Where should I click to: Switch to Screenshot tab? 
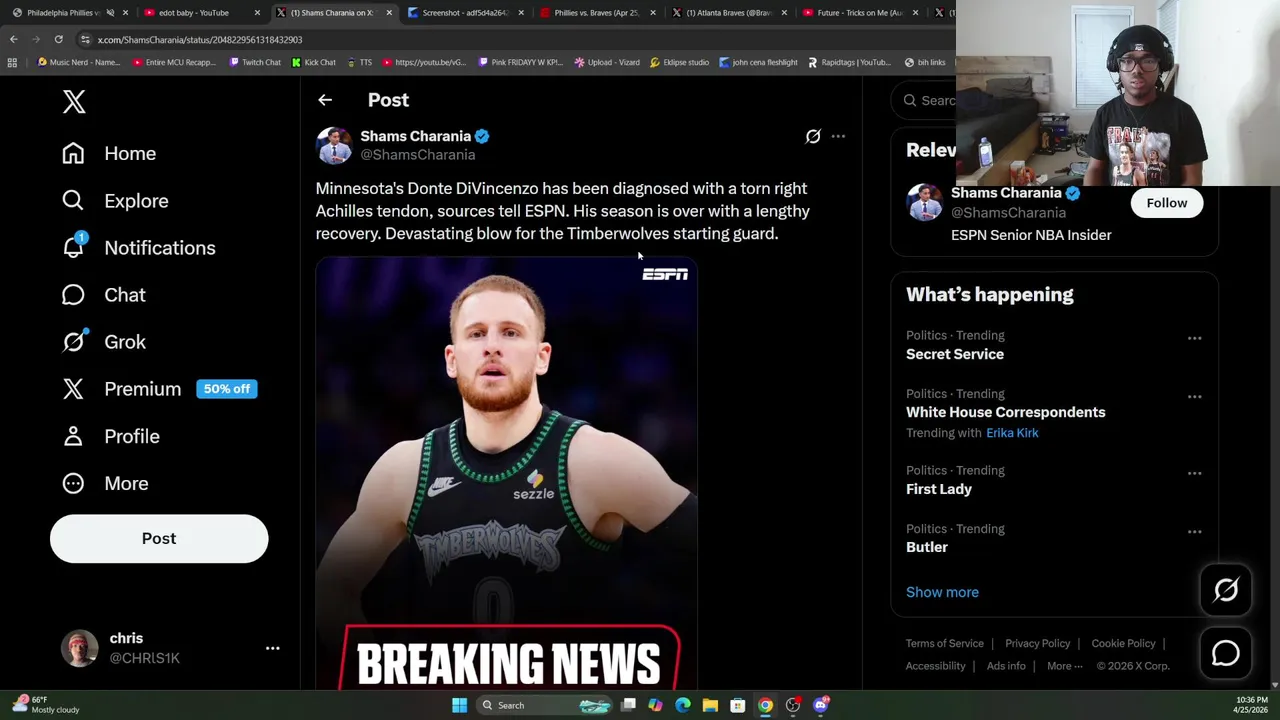coord(463,13)
